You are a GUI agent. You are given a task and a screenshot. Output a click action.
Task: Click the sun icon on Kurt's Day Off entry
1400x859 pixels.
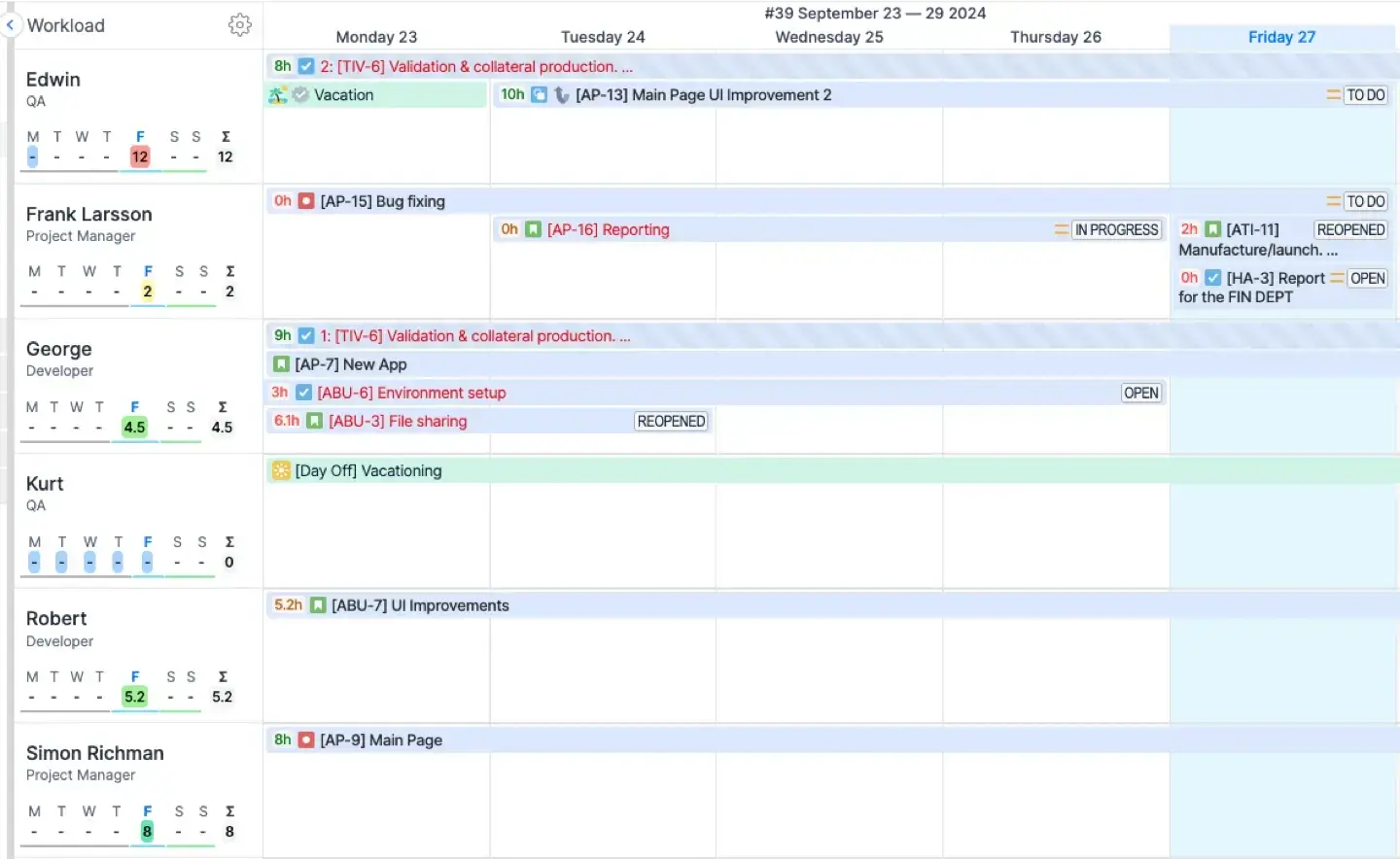[x=280, y=470]
